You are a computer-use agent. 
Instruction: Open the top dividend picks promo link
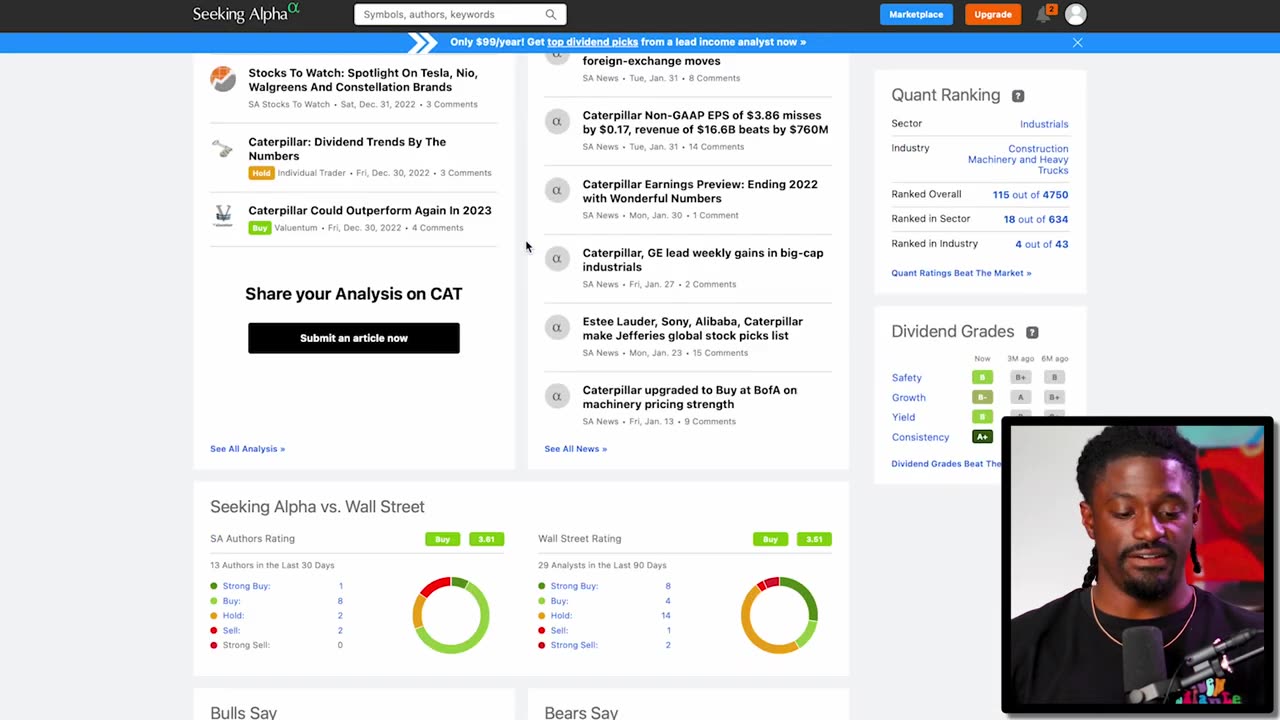592,42
